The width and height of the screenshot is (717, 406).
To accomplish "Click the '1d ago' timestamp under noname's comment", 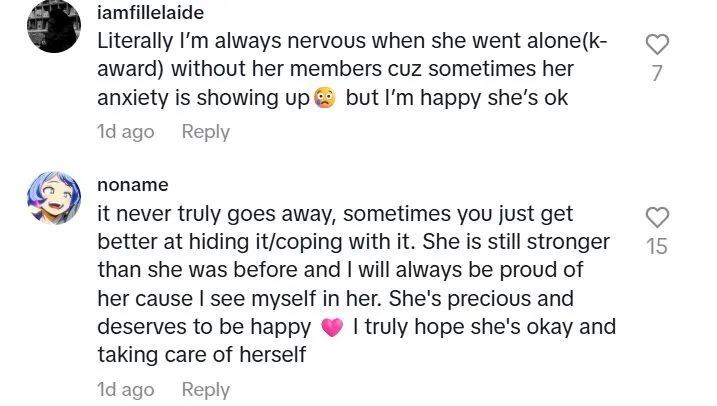I will 126,390.
